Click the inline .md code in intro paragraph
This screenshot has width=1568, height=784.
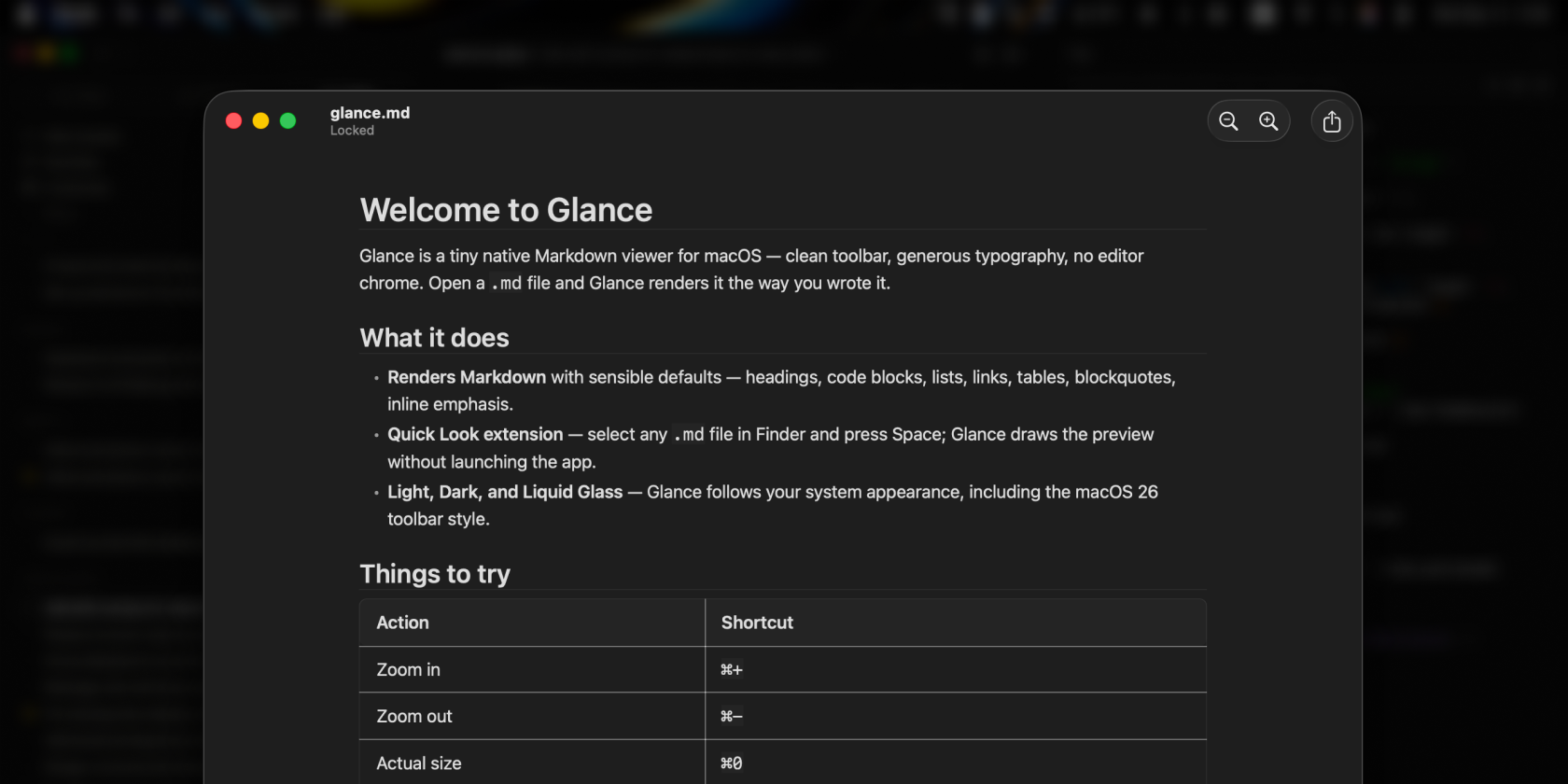[506, 284]
